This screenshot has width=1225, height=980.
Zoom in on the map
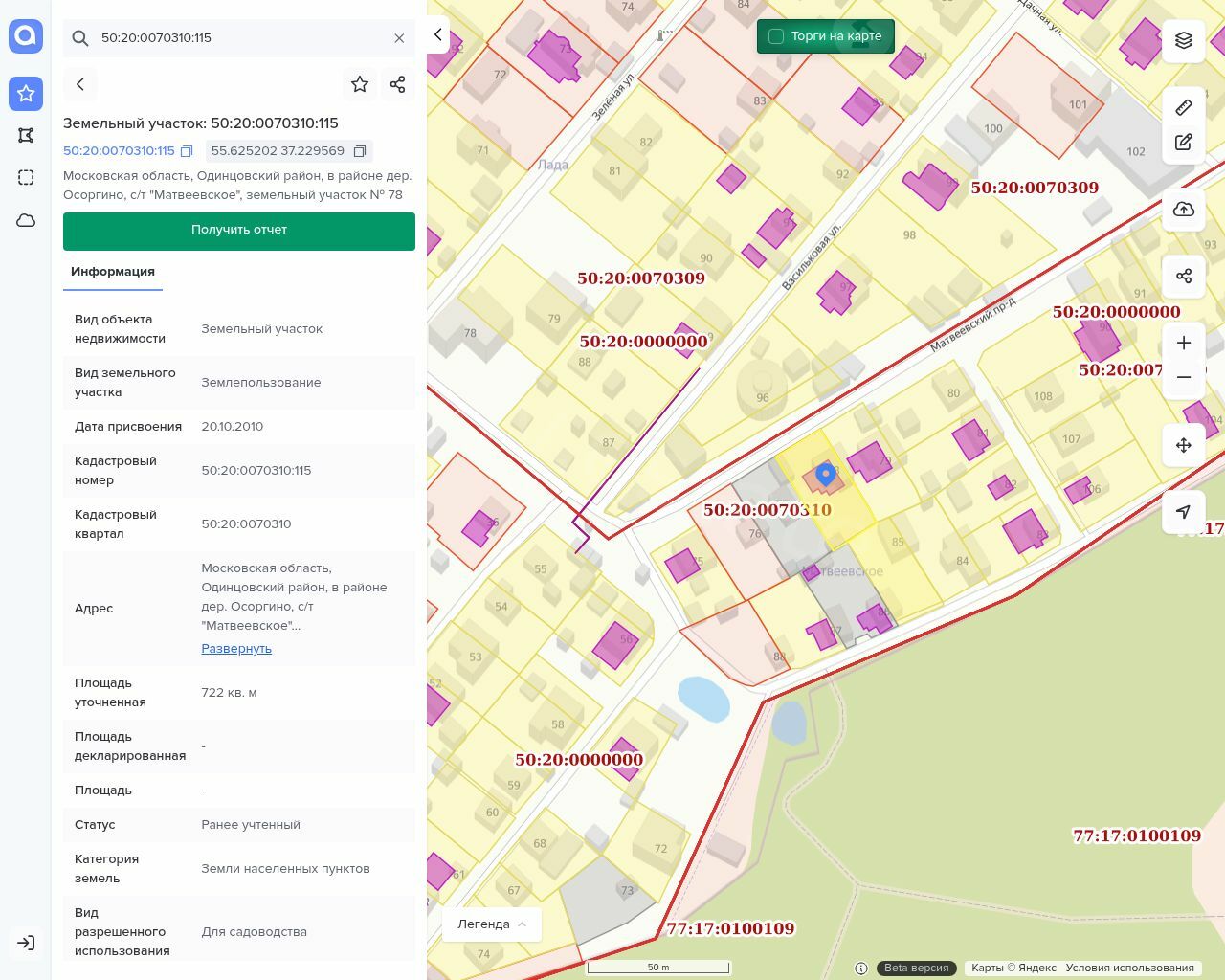(1184, 343)
